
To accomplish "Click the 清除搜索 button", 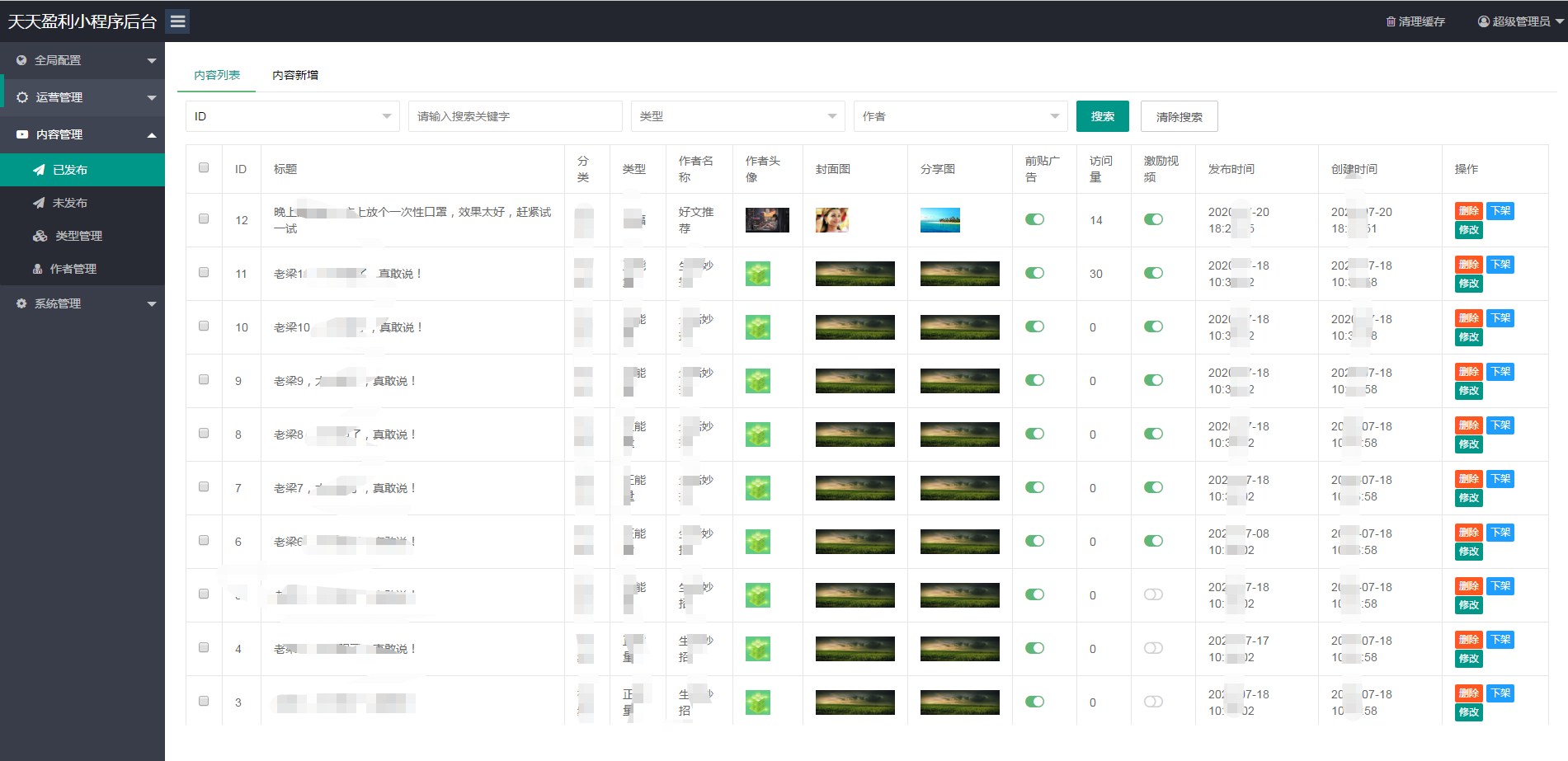I will point(1179,116).
